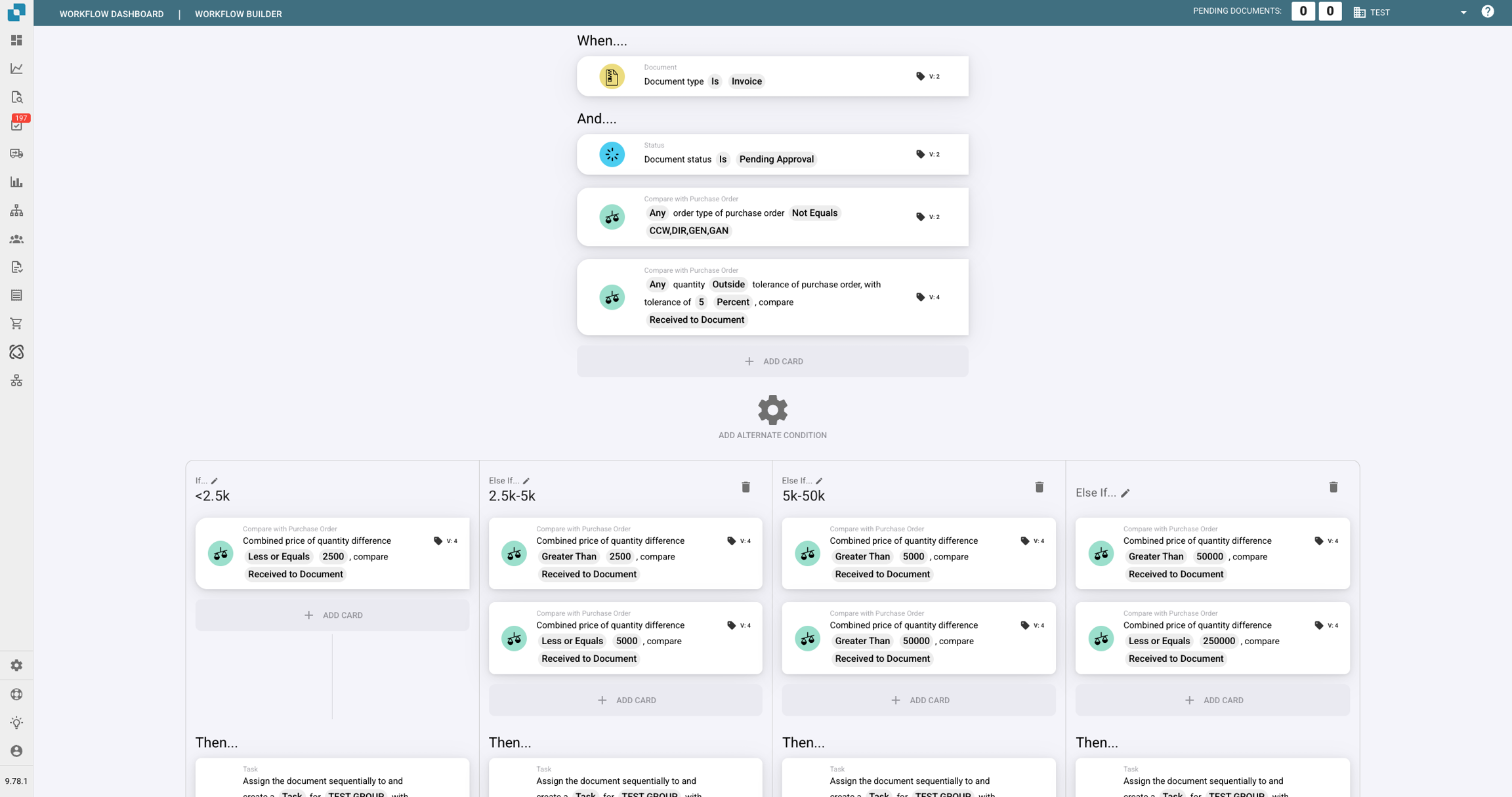Delete the 2.5k-5k branch with trash icon
This screenshot has width=1512, height=797.
pos(745,487)
